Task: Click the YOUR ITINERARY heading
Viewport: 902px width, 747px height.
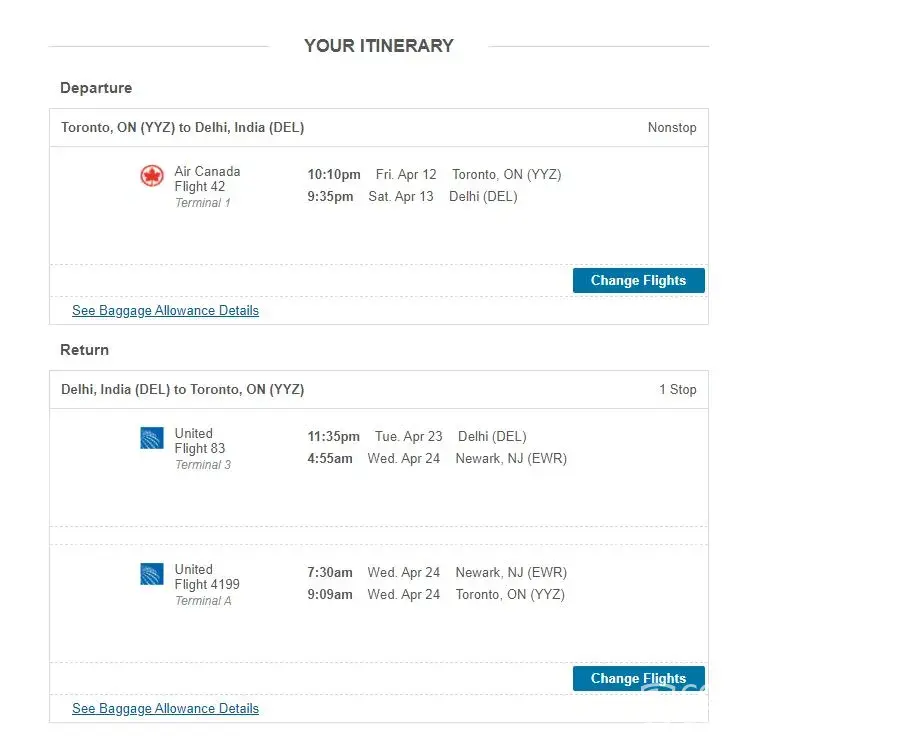Action: (x=378, y=46)
